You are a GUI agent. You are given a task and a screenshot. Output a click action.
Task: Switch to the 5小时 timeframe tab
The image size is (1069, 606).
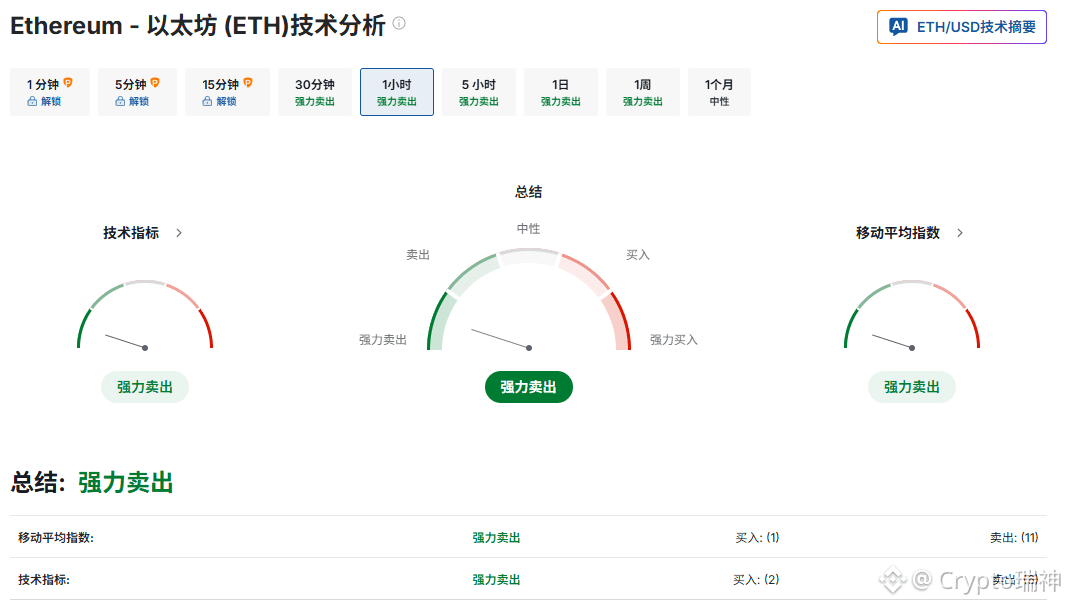click(479, 92)
